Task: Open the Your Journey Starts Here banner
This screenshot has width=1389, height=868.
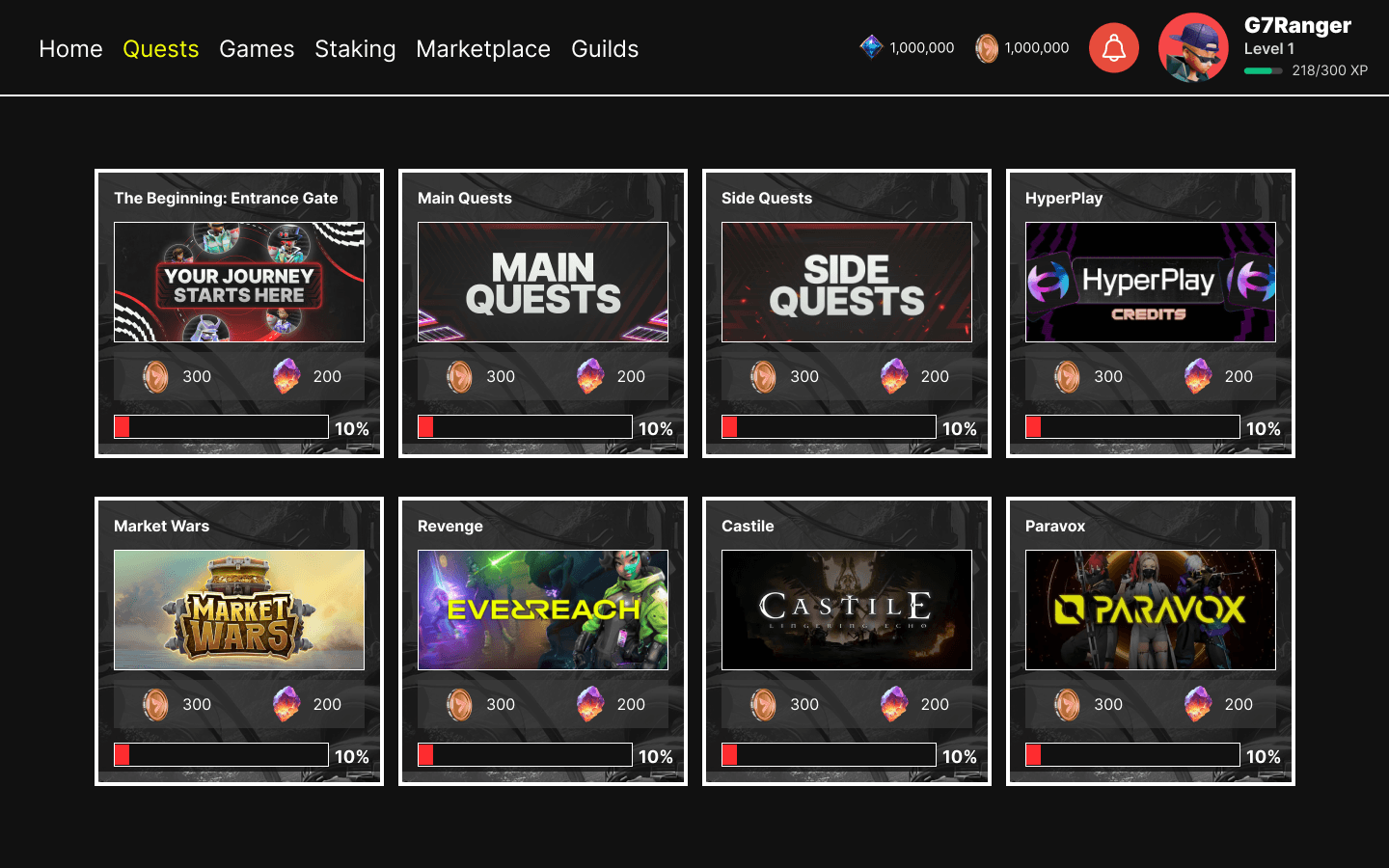Action: (x=239, y=282)
